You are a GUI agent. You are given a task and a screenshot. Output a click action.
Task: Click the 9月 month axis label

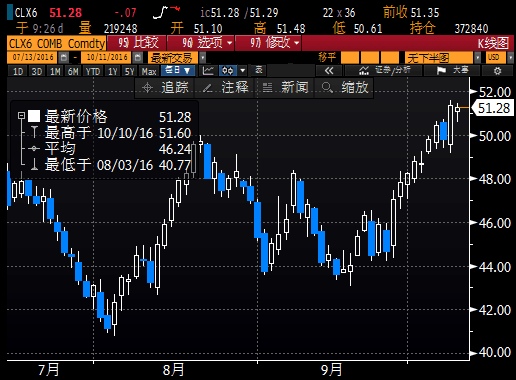click(x=331, y=370)
